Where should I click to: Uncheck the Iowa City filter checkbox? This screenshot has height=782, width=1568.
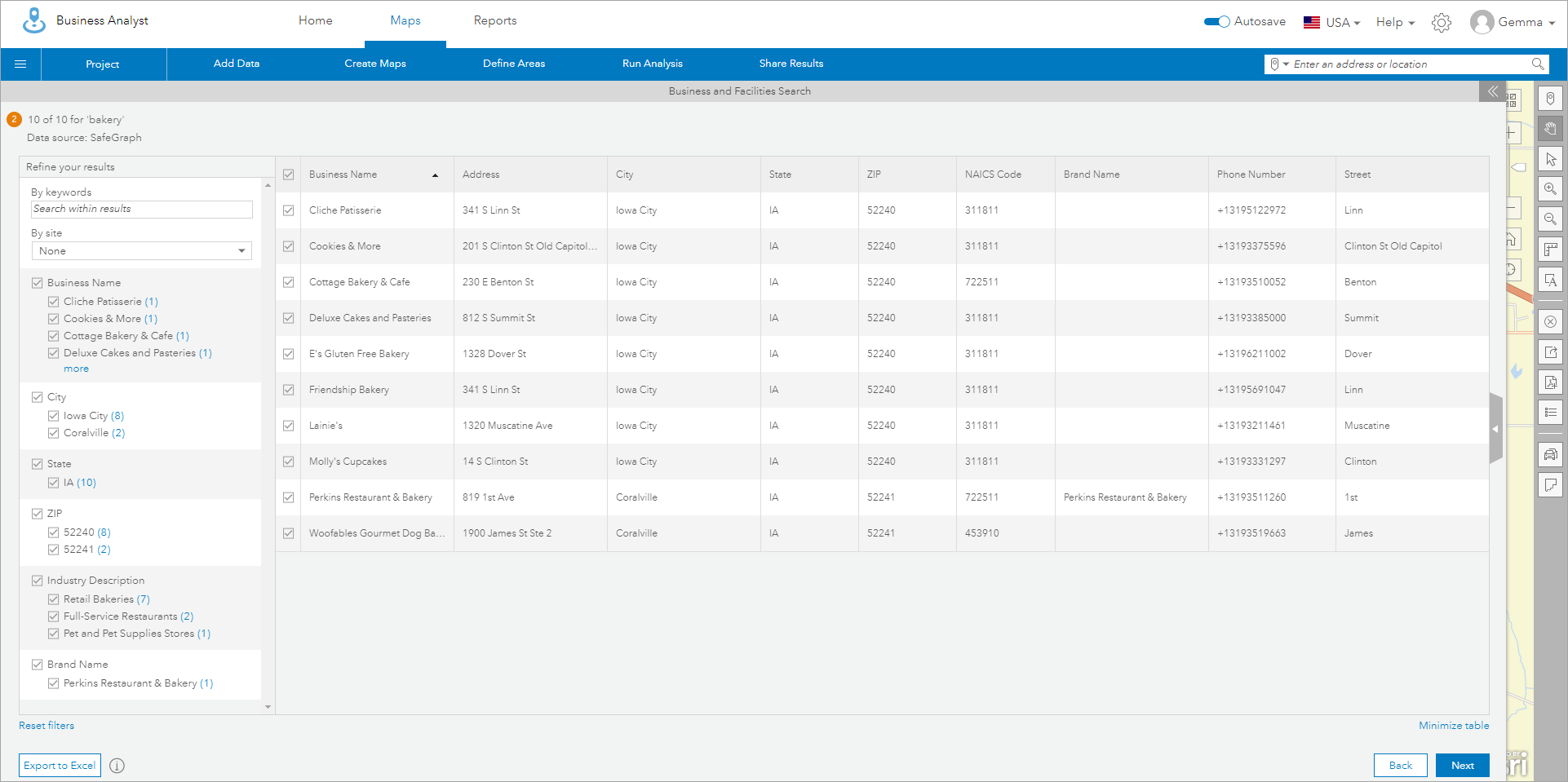[54, 416]
